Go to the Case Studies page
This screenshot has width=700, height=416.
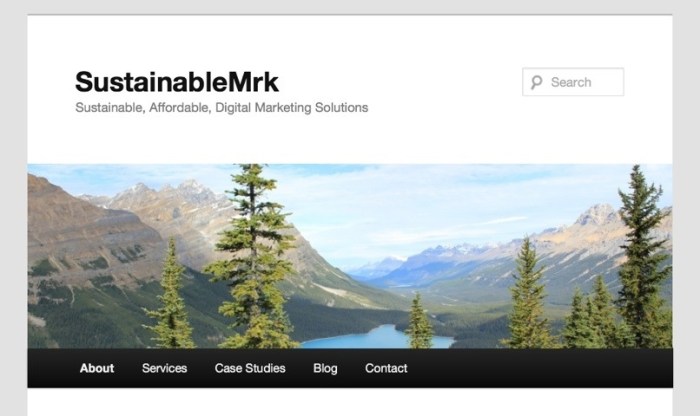(x=250, y=368)
